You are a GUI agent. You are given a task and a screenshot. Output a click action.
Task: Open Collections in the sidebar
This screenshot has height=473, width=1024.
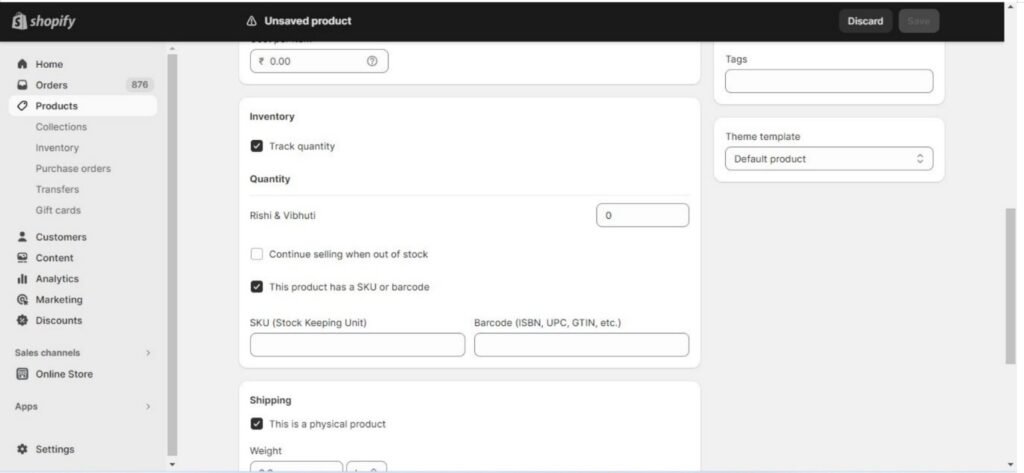[x=61, y=127]
